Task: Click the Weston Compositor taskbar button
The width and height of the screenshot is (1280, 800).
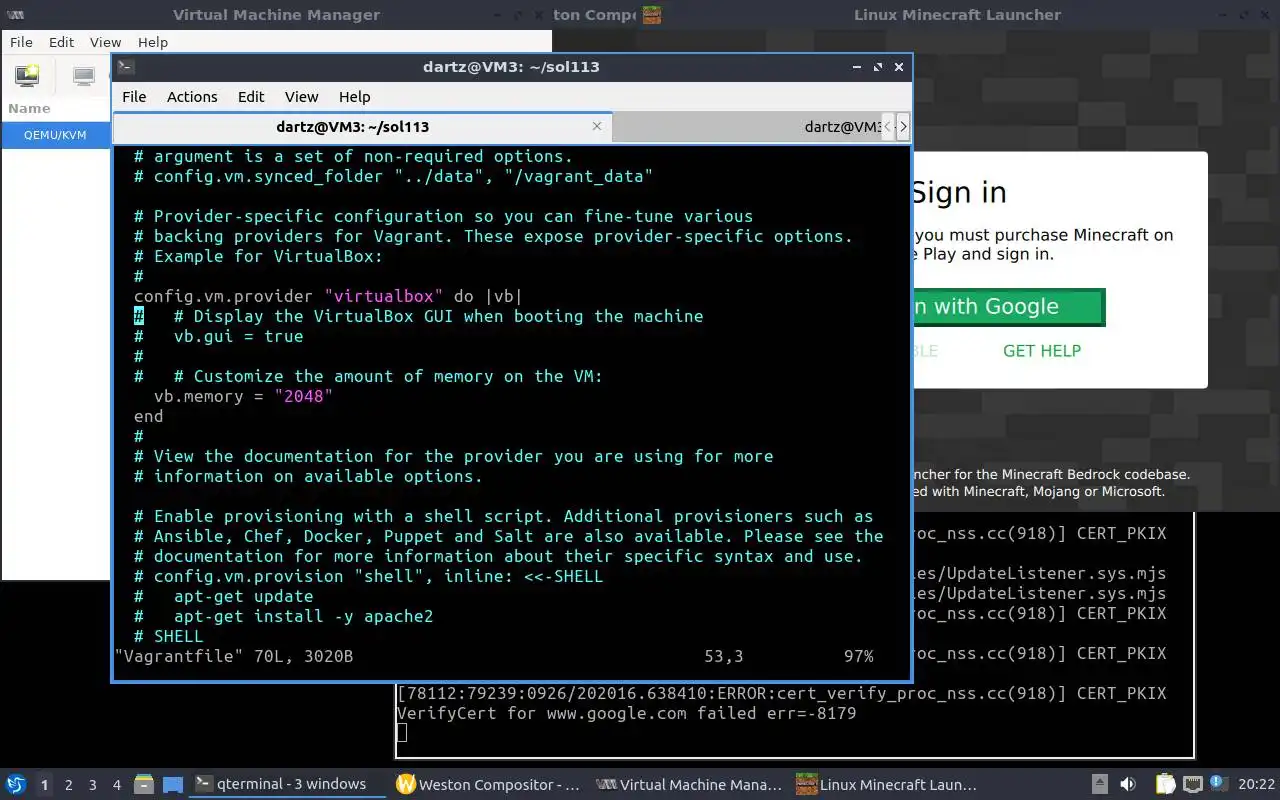Action: (488, 785)
